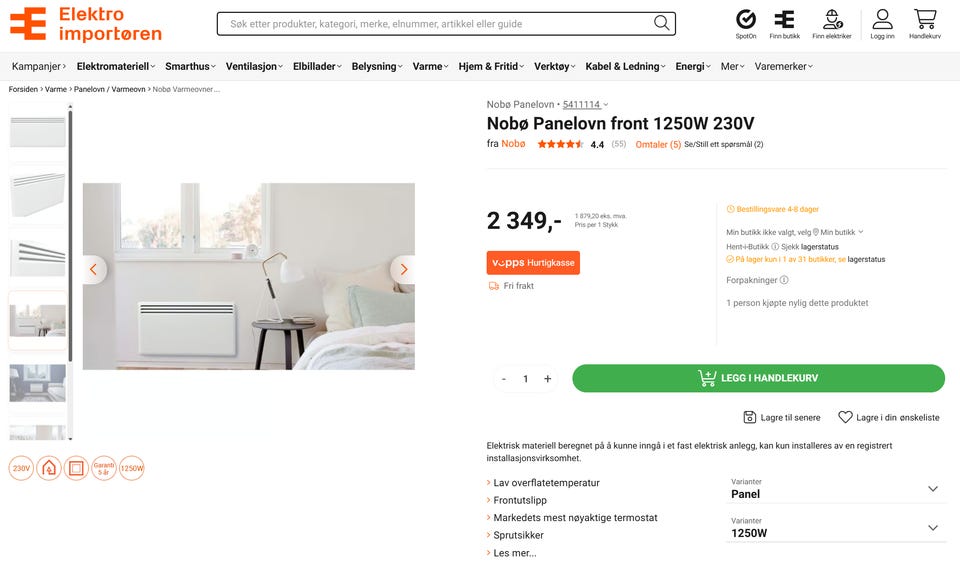960x567 pixels.
Task: Open the Handlekurv shopping cart icon
Action: [925, 19]
